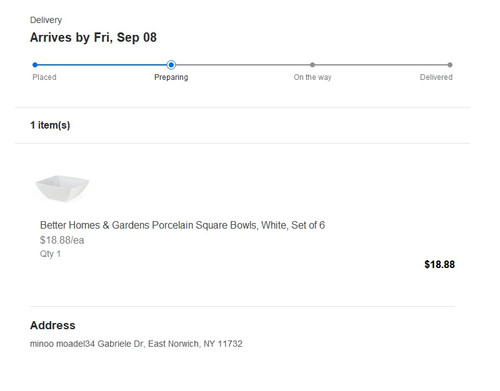Click the 1 item(s) header
The image size is (500, 391).
pos(50,125)
